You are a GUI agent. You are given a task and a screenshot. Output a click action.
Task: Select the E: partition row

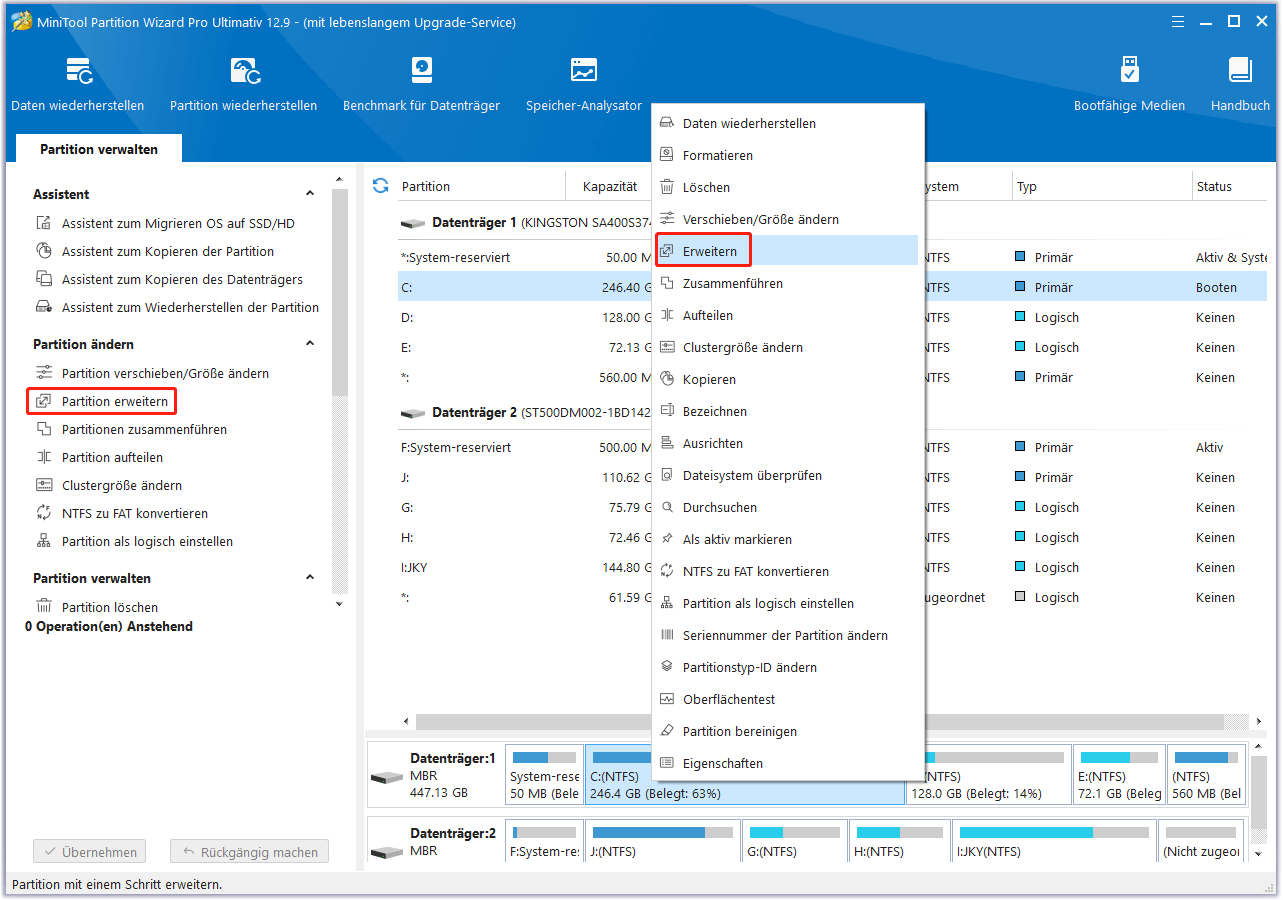(525, 348)
